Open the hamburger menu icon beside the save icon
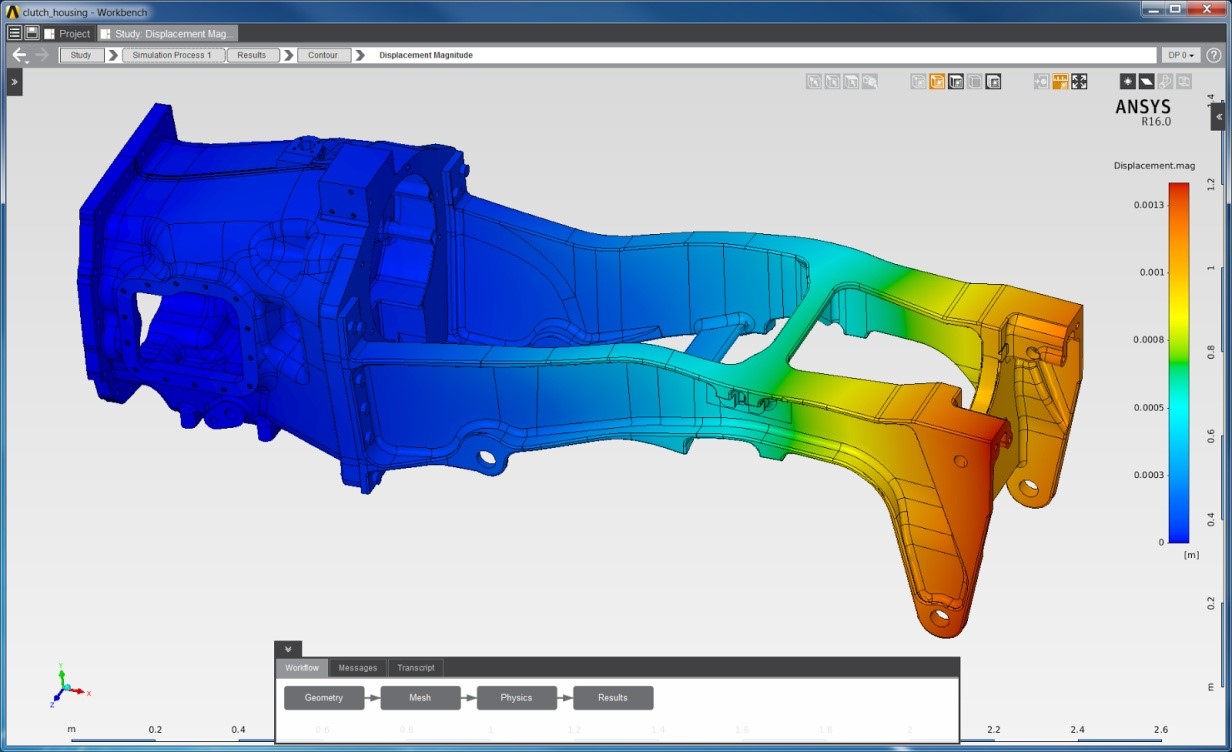Screen dimensions: 1232x752 [x=15, y=33]
